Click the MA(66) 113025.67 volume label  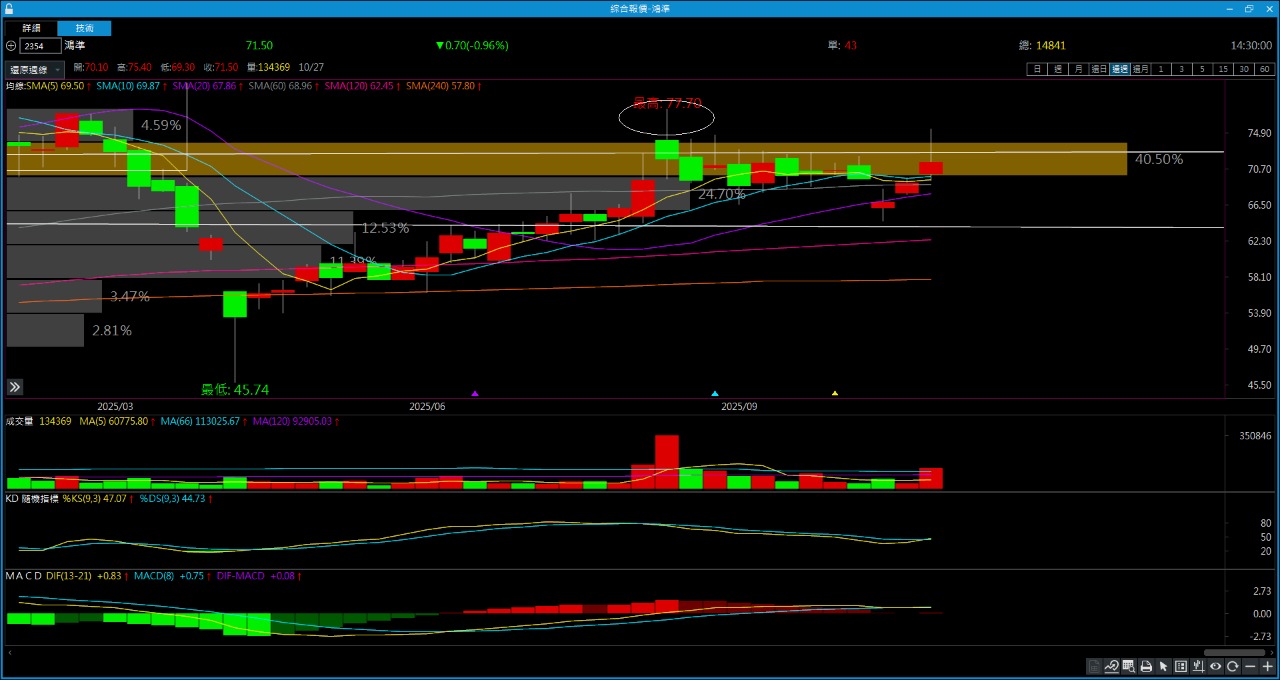pos(200,422)
